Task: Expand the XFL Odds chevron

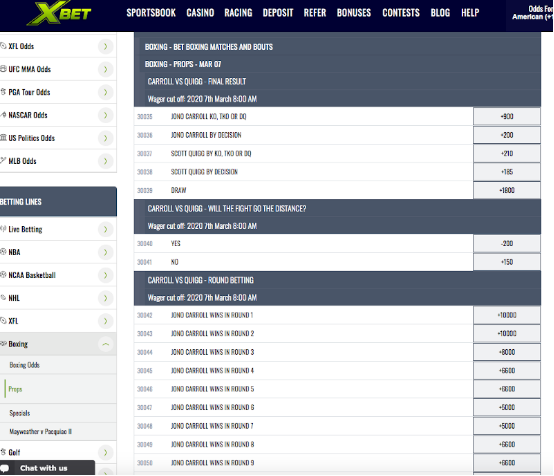Action: [x=106, y=46]
